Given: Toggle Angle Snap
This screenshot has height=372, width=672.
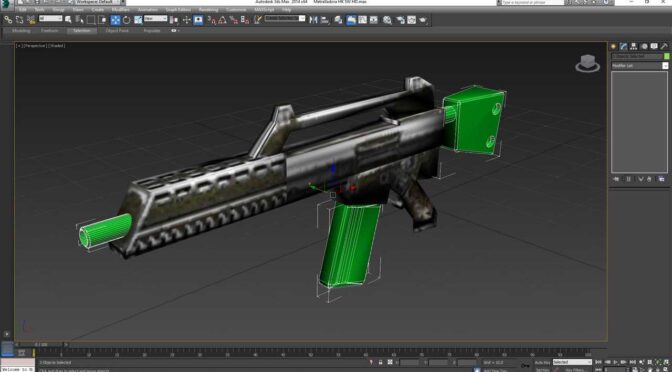Looking at the screenshot, I should [x=222, y=20].
